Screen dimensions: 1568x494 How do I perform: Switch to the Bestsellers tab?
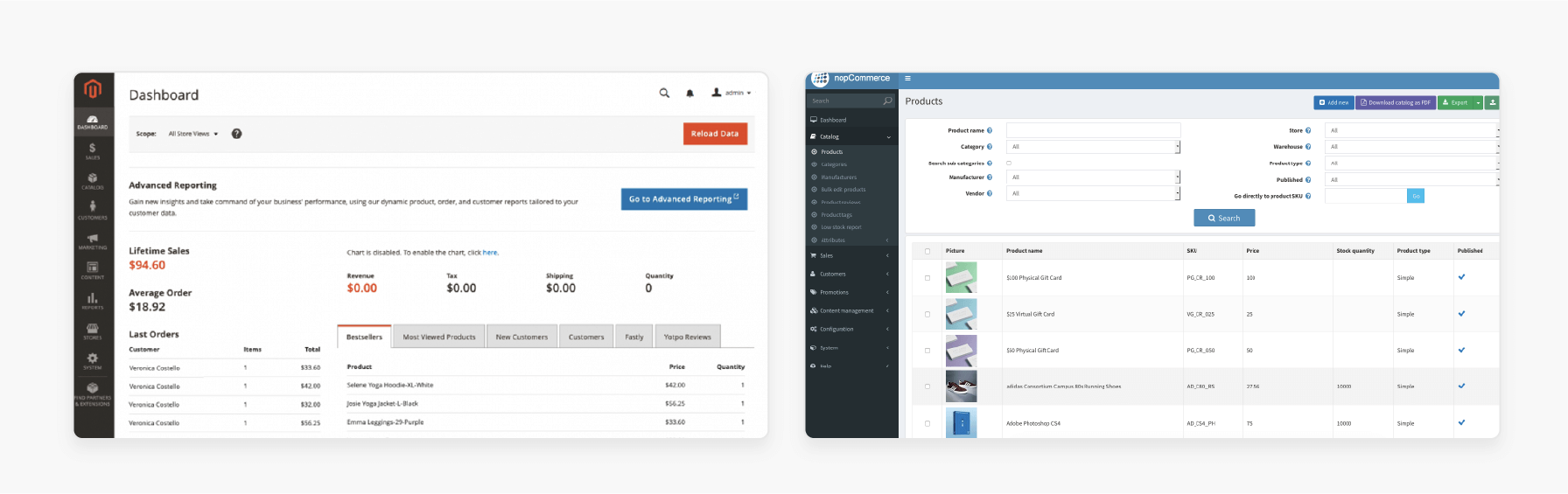[x=364, y=337]
